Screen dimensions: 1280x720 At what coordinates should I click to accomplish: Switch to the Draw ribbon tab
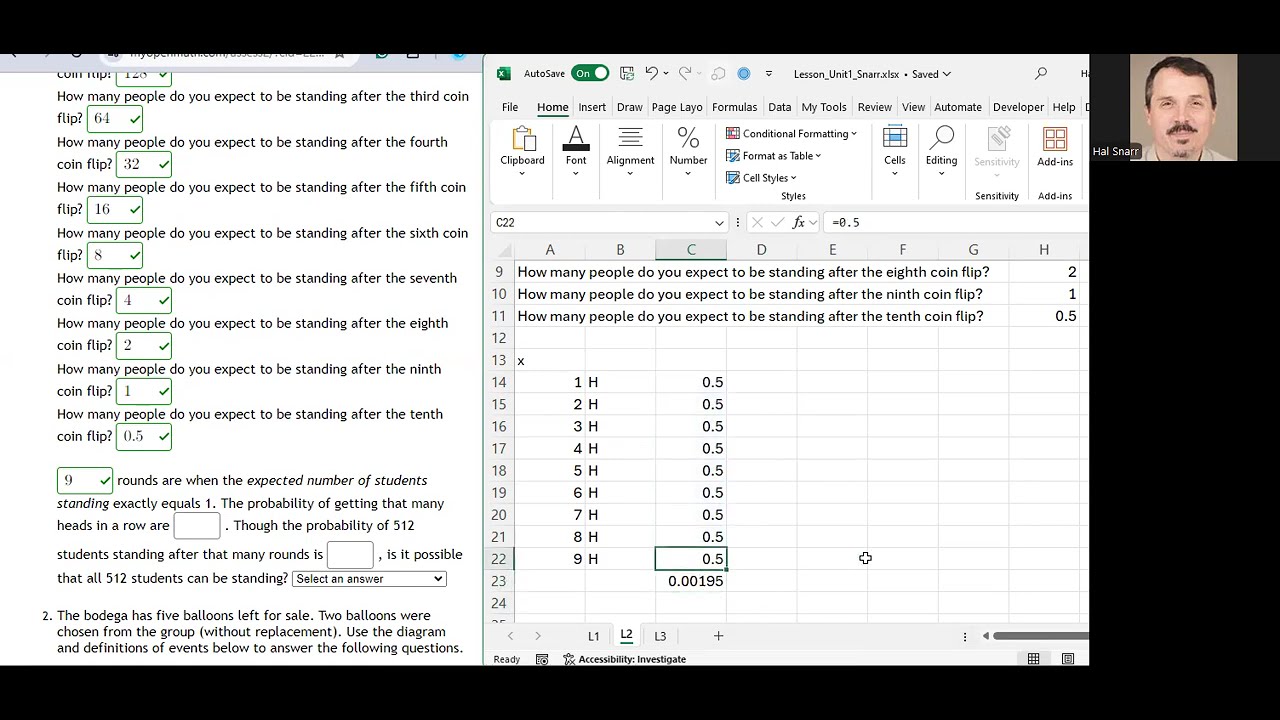(x=629, y=107)
